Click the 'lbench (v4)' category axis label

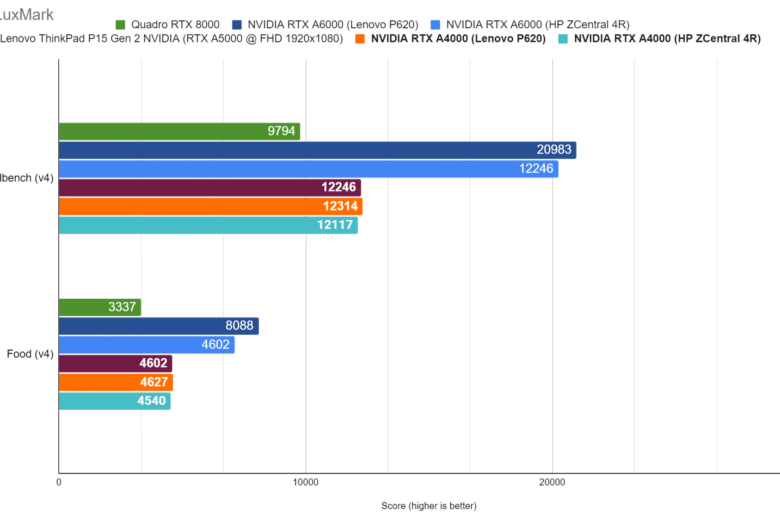[x=27, y=178]
